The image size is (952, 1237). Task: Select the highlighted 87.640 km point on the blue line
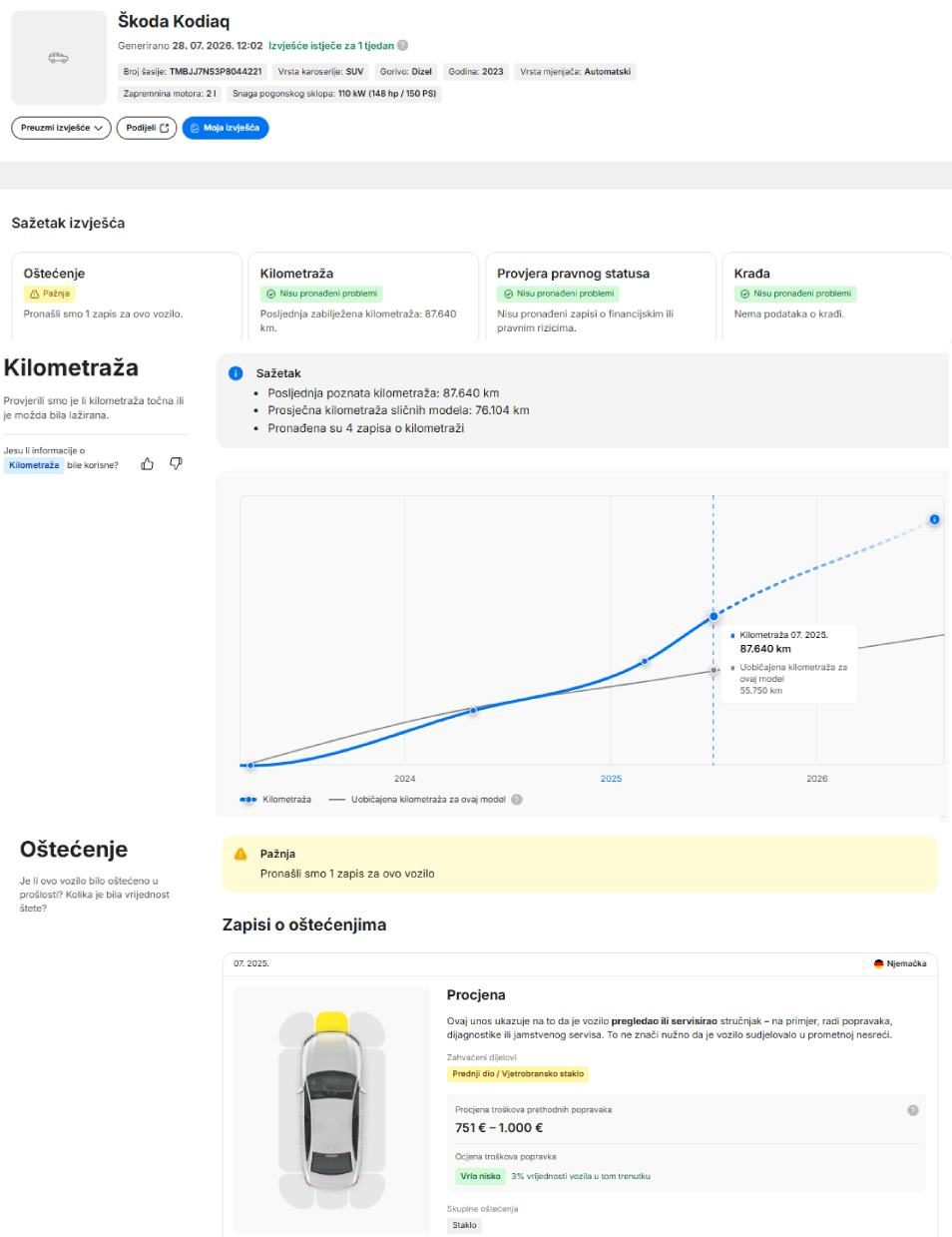(714, 616)
